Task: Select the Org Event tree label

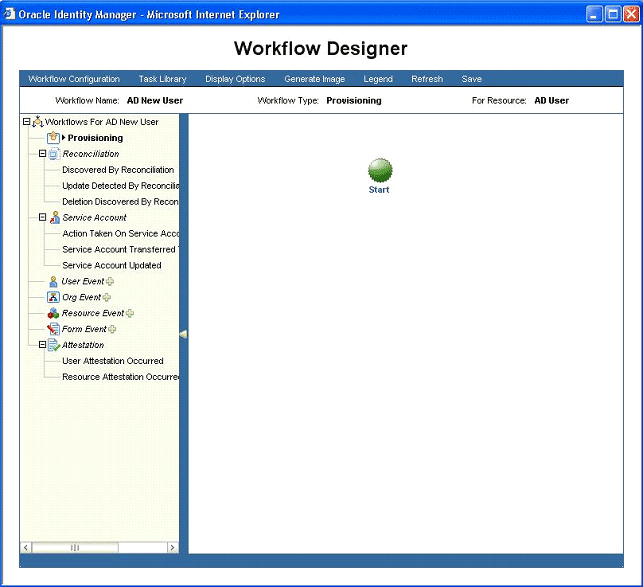Action: [81, 297]
